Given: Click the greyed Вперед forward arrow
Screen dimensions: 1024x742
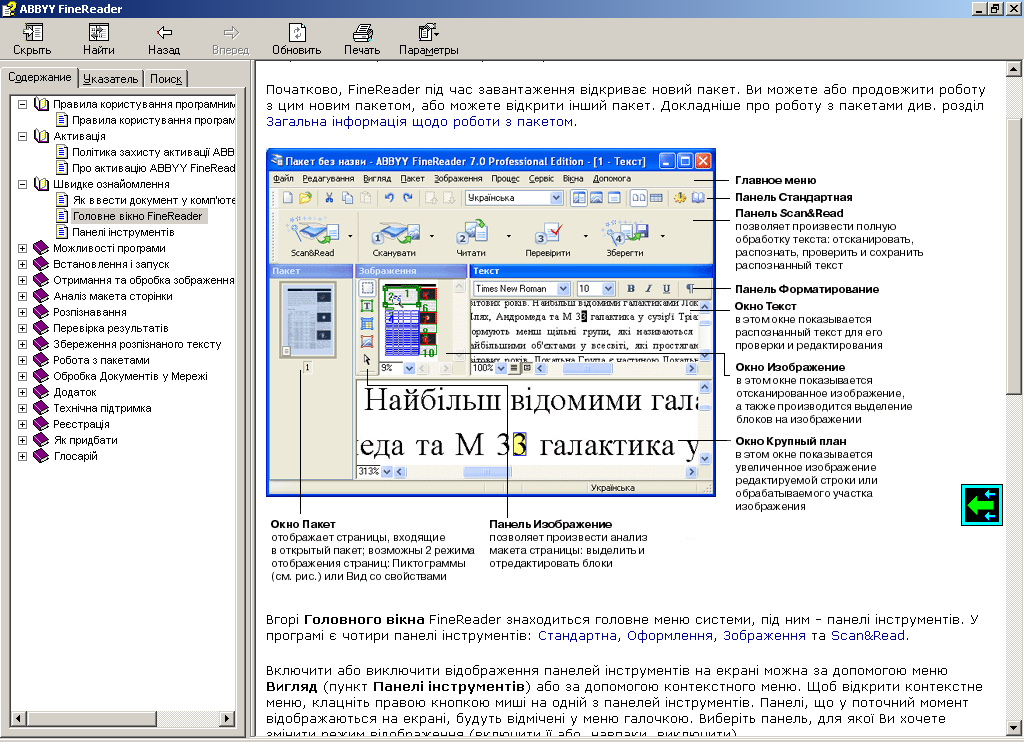Looking at the screenshot, I should pyautogui.click(x=231, y=39).
